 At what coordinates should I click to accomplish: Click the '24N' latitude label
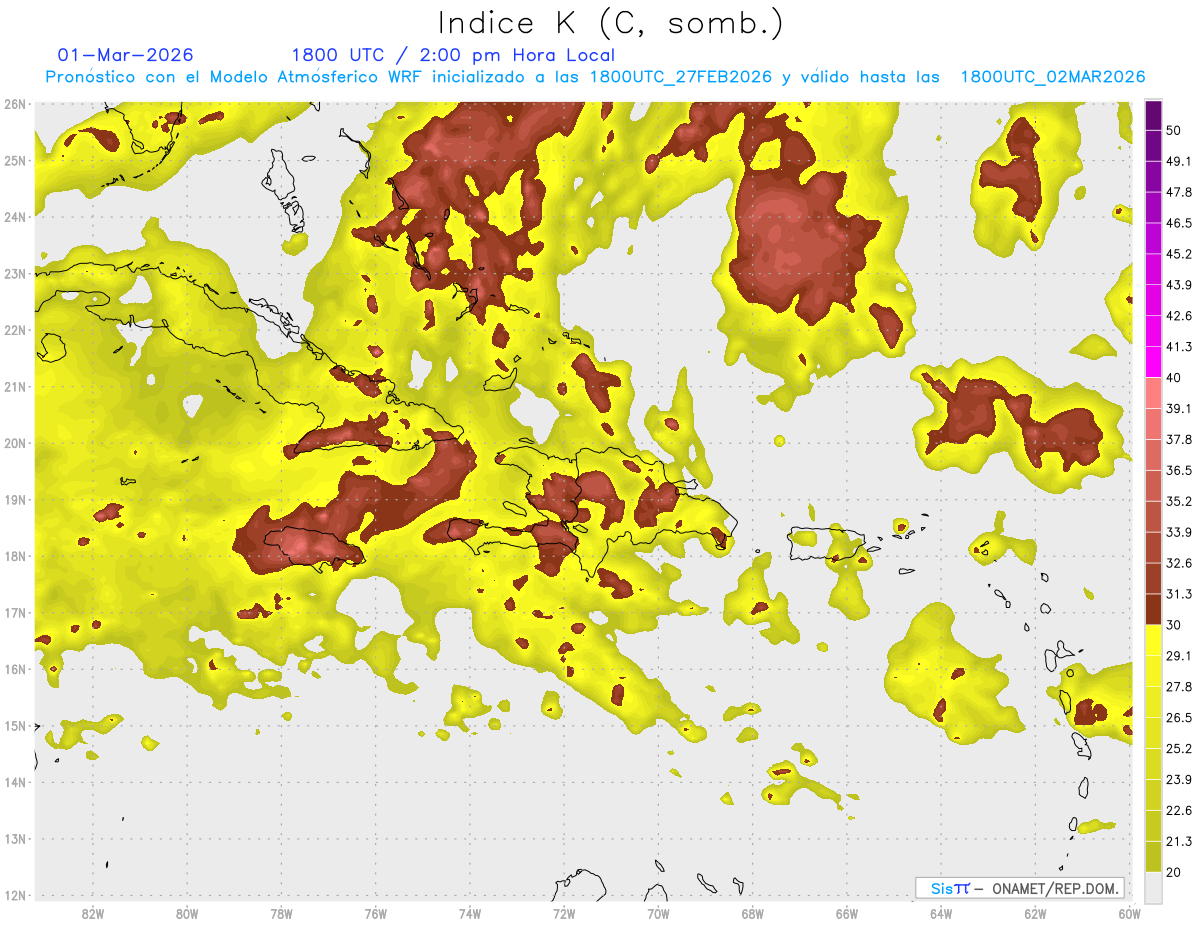(x=15, y=217)
